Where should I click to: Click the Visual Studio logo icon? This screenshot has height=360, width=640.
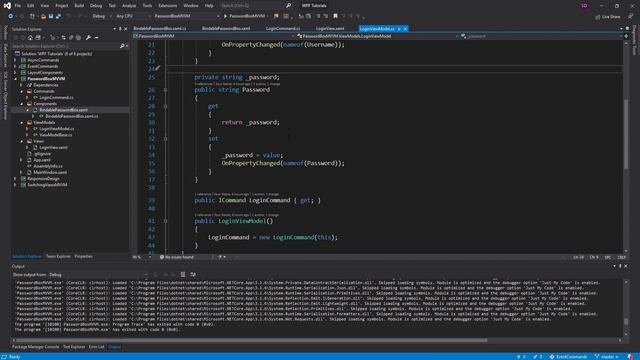pyautogui.click(x=7, y=6)
